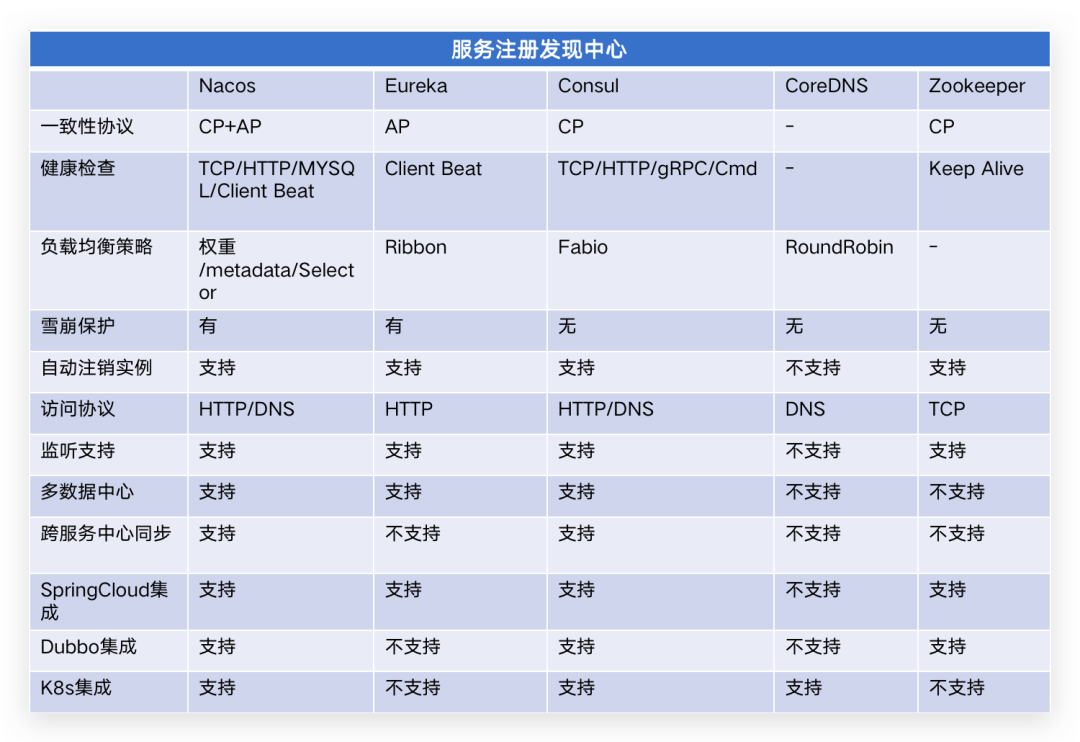Click 不支持 in K8s集成 row under Zookeeper
Screen dimensions: 1080x742
(x=957, y=688)
